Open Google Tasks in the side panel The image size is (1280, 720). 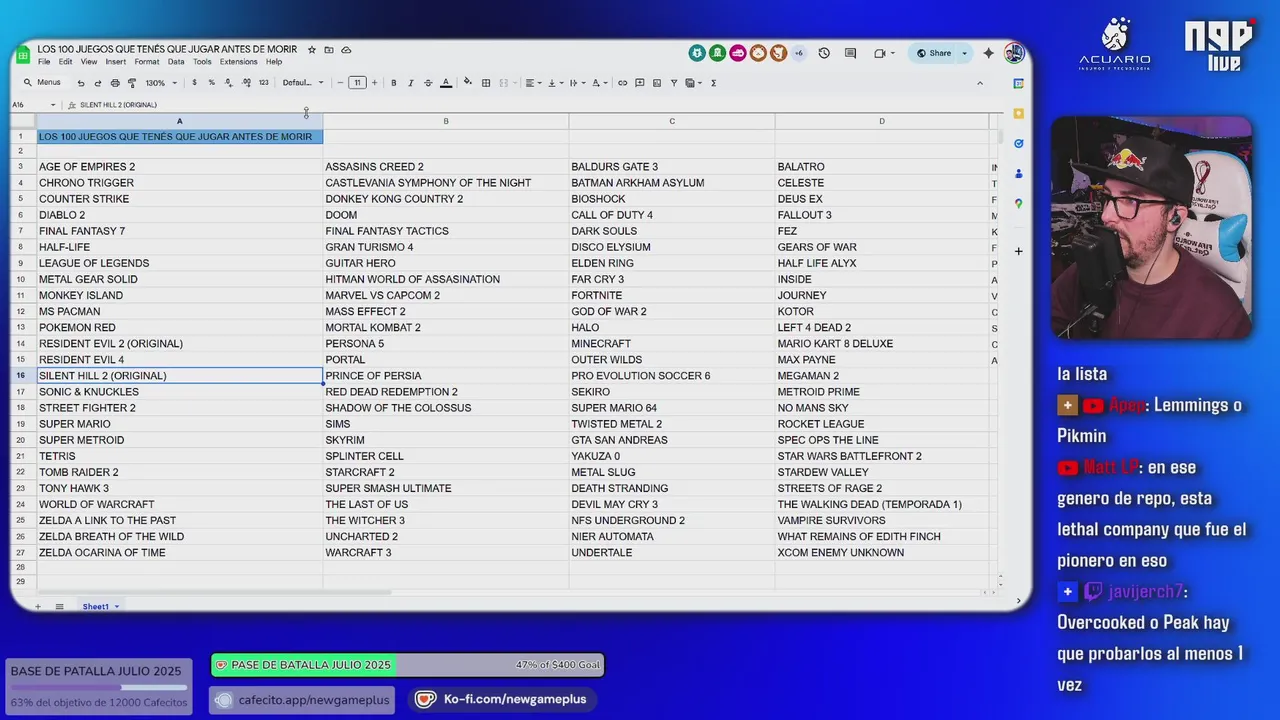[1018, 143]
